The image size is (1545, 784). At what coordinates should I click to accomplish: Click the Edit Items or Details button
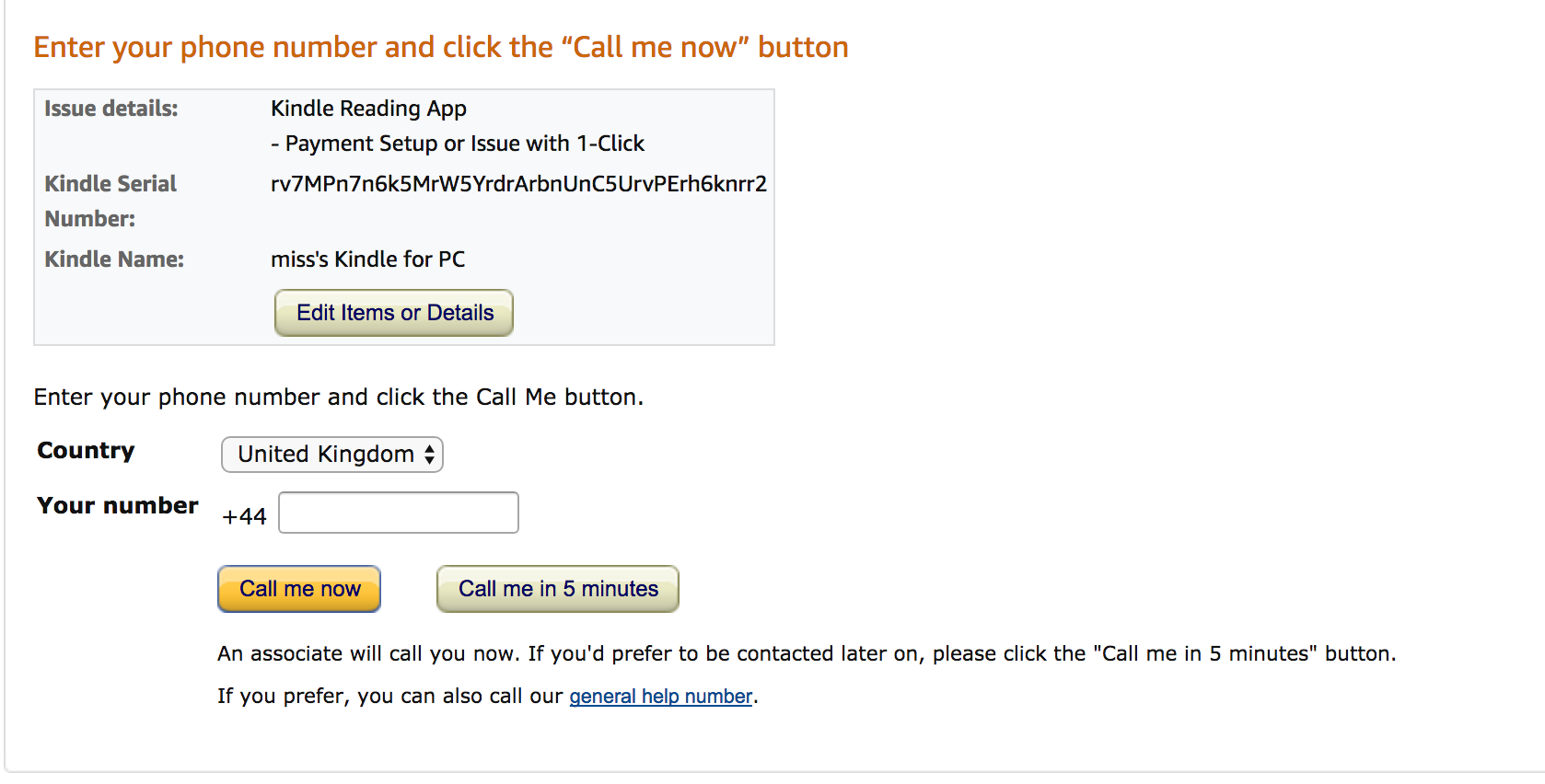coord(394,313)
